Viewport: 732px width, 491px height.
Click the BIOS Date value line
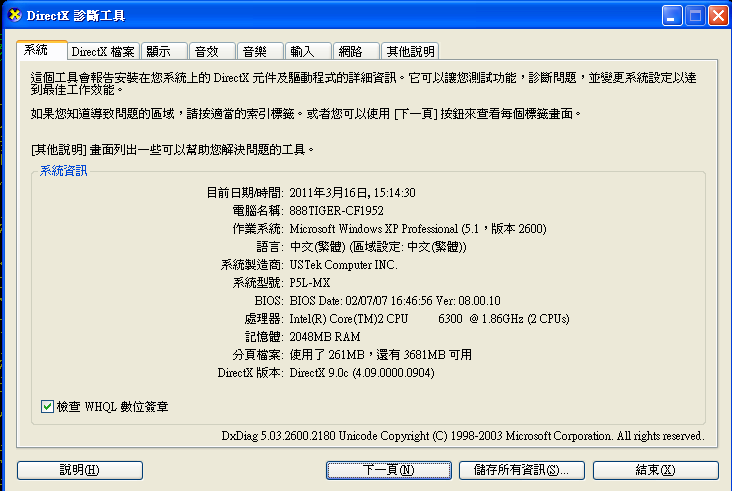(395, 301)
